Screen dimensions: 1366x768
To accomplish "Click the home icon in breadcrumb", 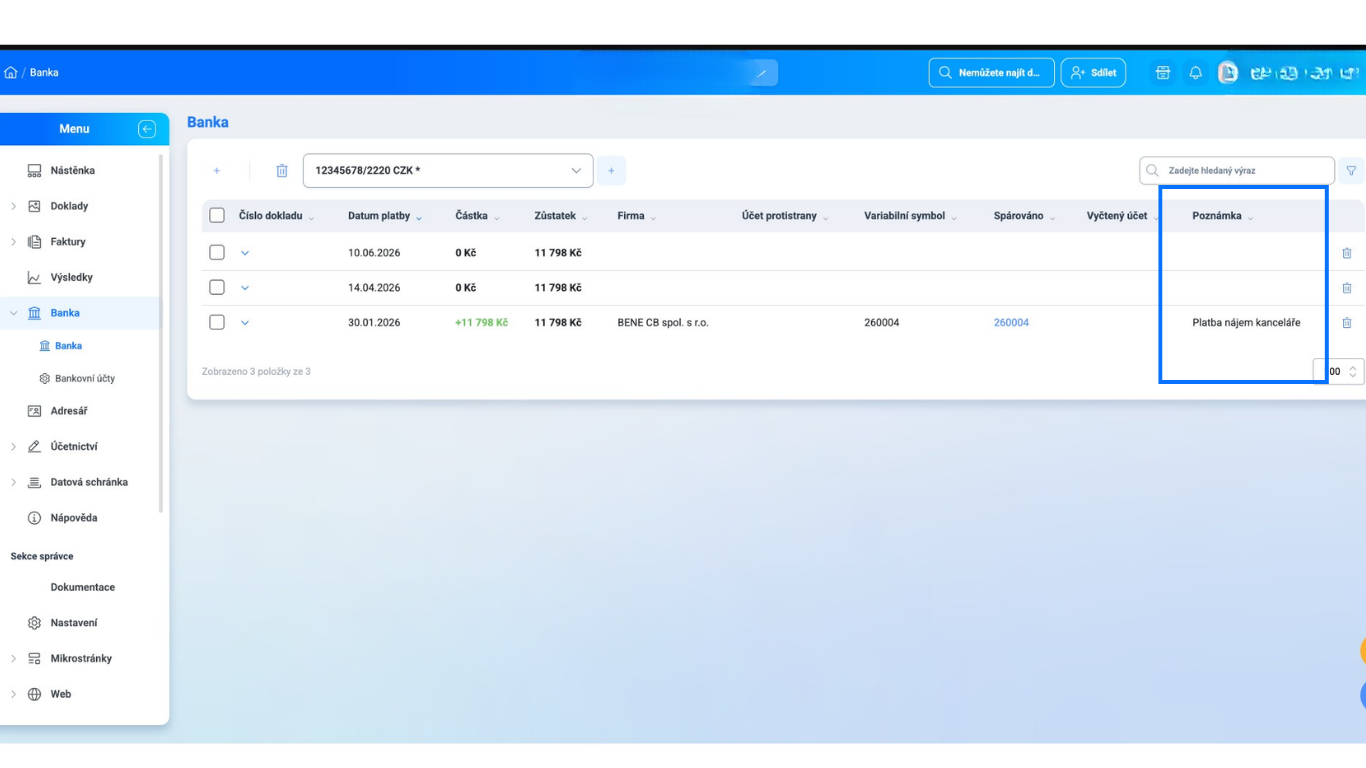I will [x=11, y=73].
